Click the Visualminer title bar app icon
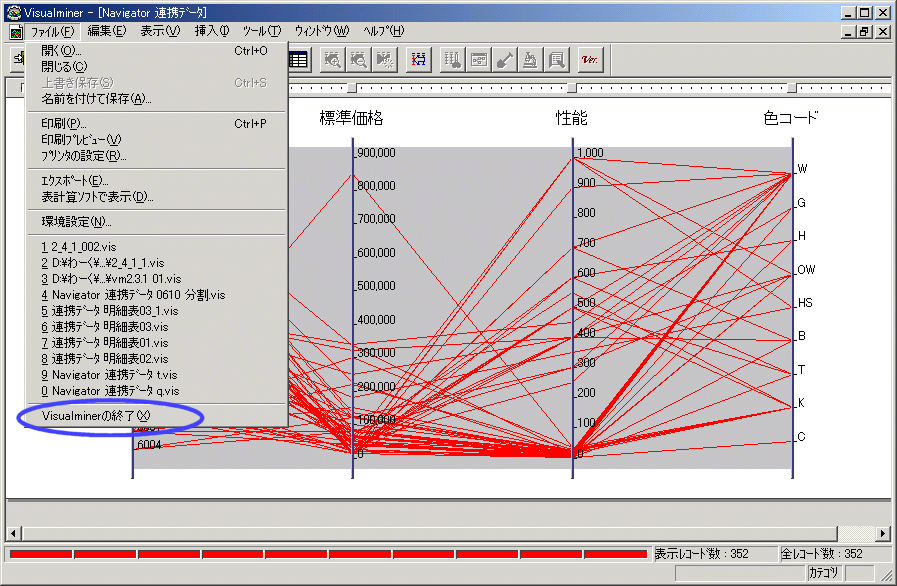Viewport: 897px width, 586px height. [x=14, y=12]
